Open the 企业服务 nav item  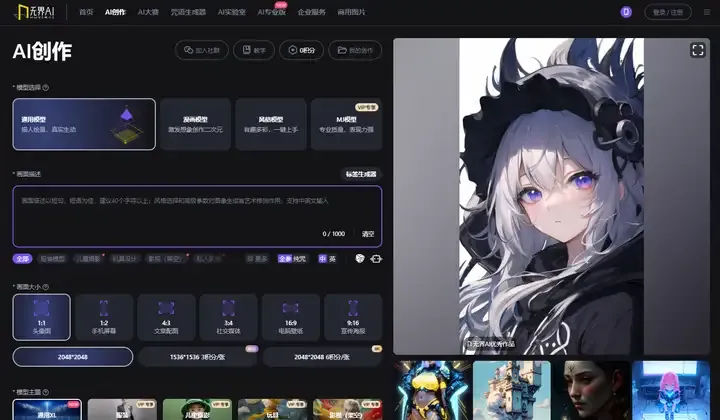(311, 12)
